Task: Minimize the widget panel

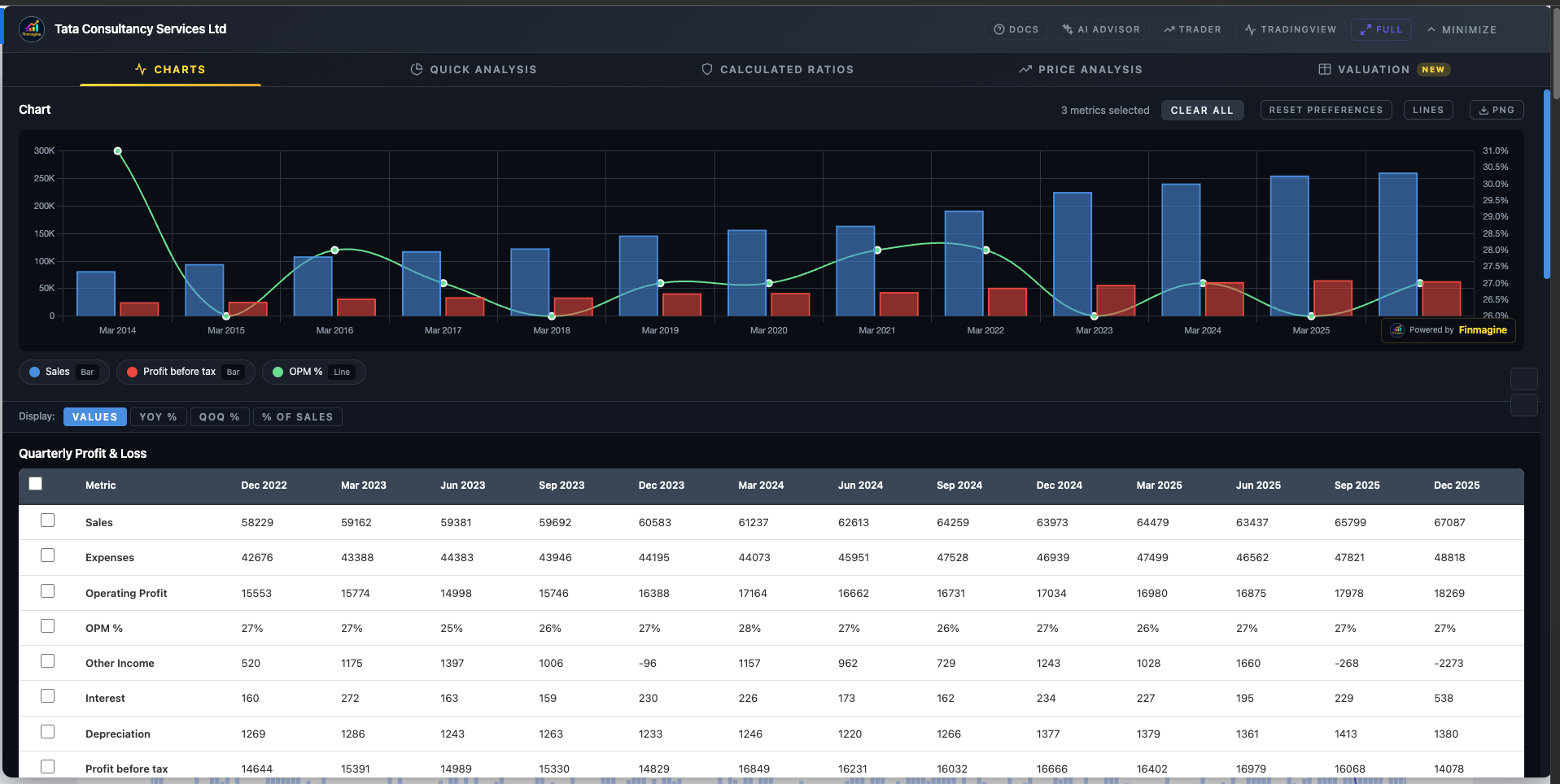Action: click(1462, 29)
